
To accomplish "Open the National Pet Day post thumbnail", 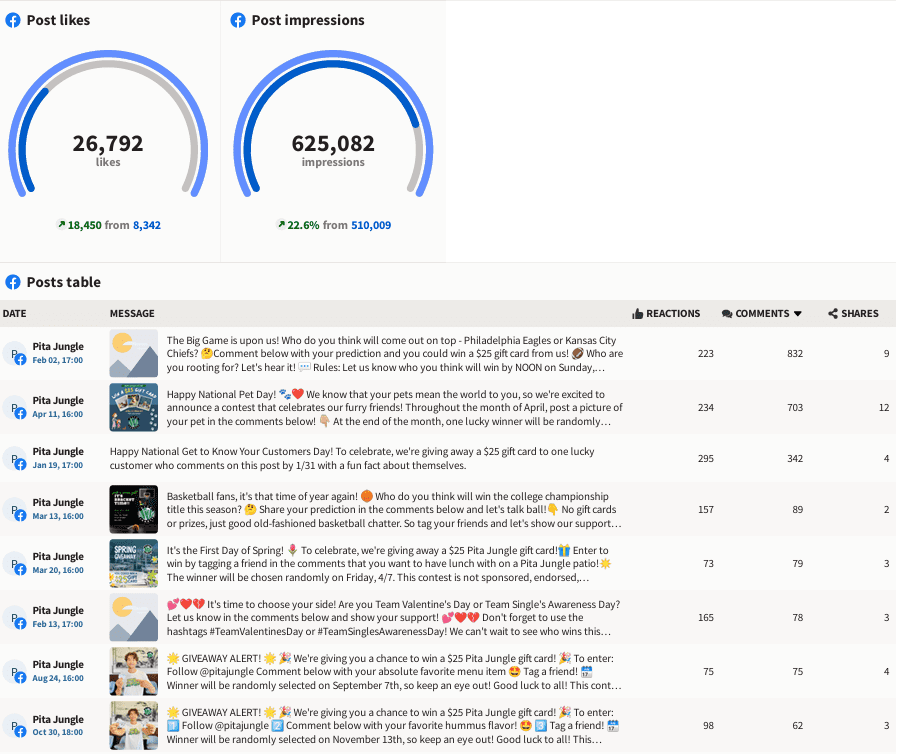I will point(133,407).
